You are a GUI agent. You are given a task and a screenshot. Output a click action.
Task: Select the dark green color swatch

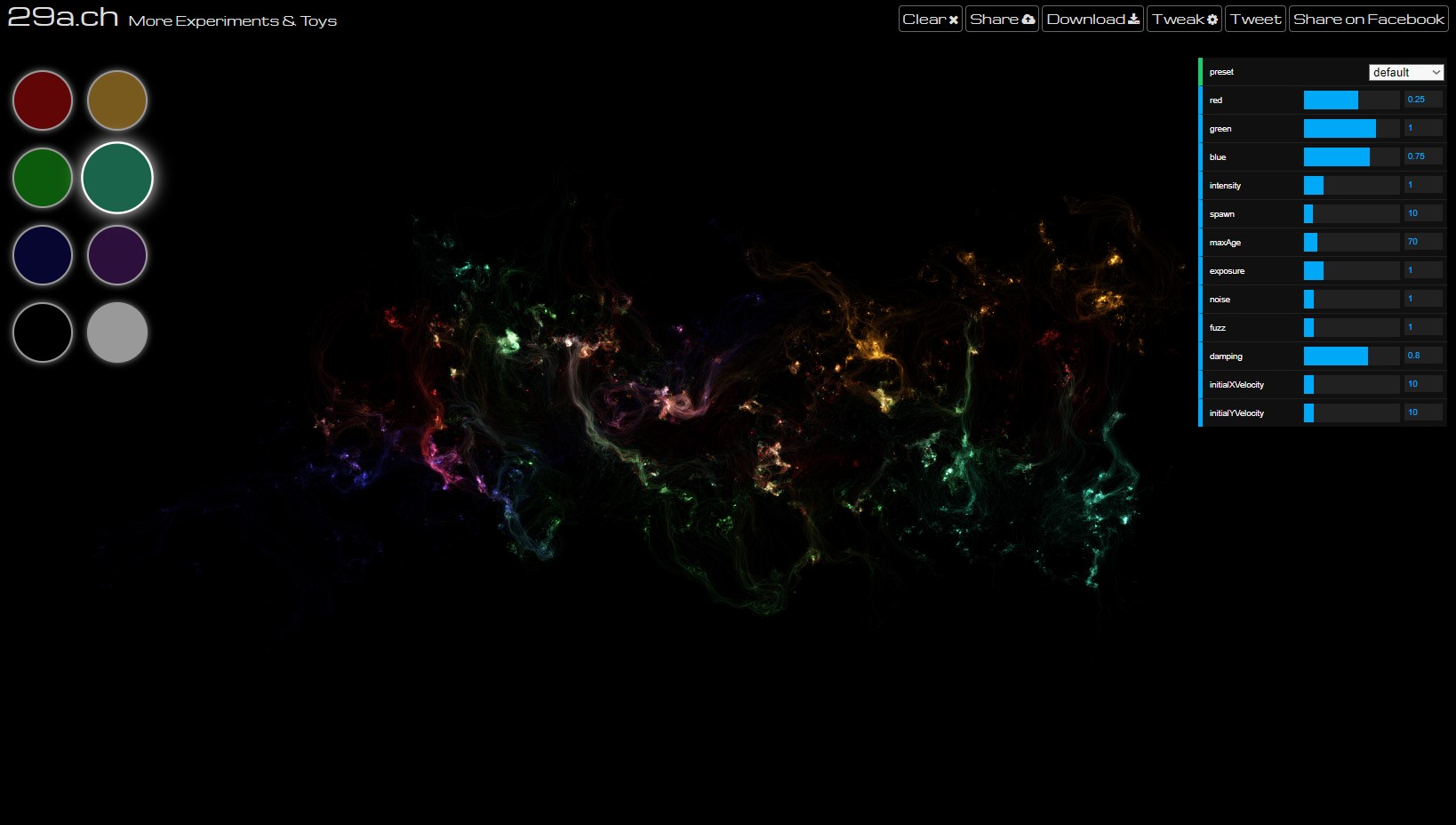tap(43, 178)
